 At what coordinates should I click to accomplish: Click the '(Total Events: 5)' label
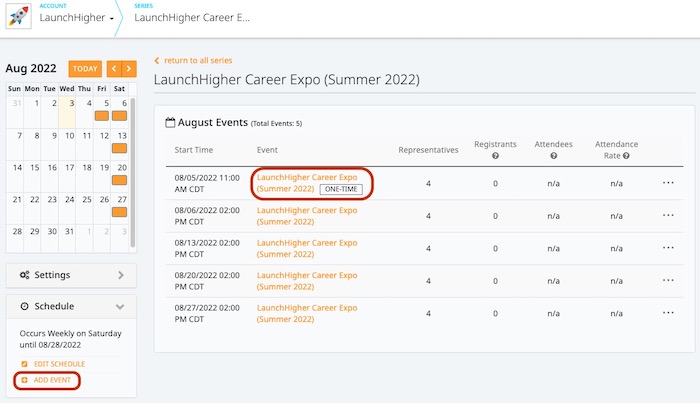click(276, 124)
